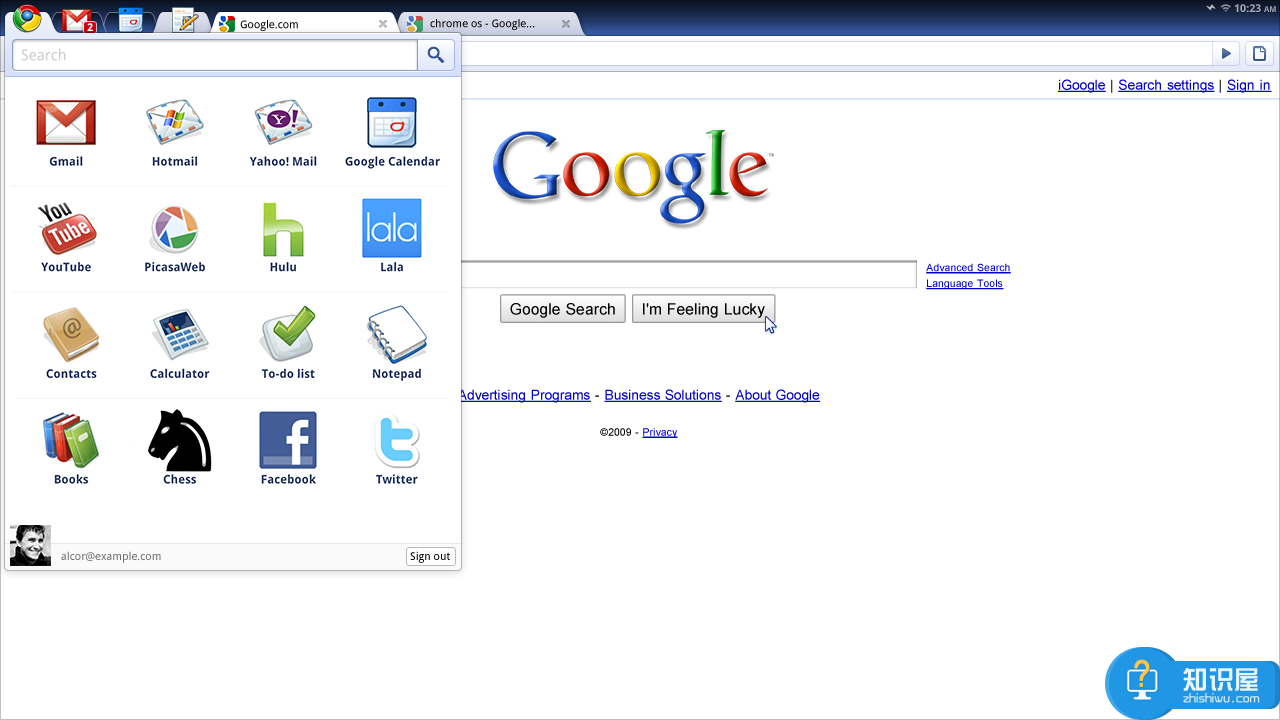Launch the Books app
This screenshot has height=720, width=1280.
pos(71,441)
